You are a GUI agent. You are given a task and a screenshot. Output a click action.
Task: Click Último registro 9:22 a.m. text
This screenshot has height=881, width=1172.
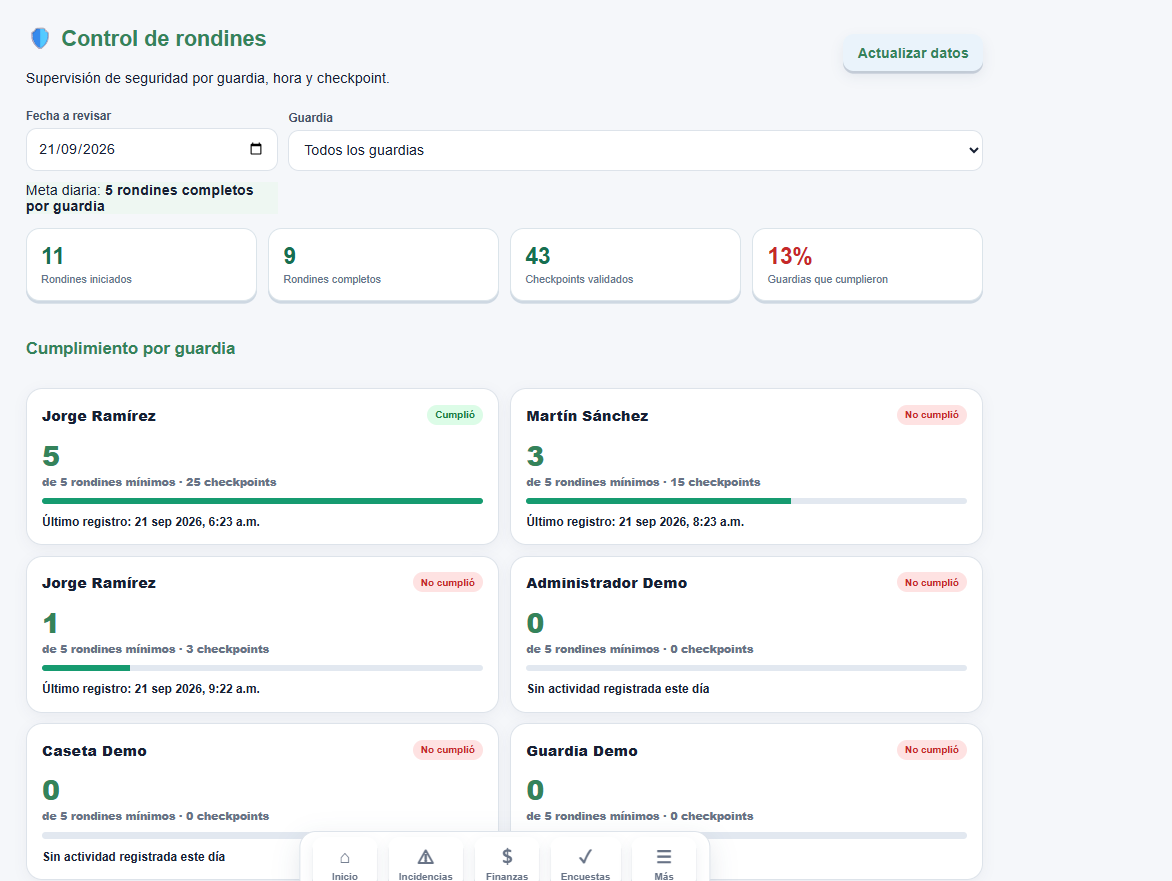point(151,689)
